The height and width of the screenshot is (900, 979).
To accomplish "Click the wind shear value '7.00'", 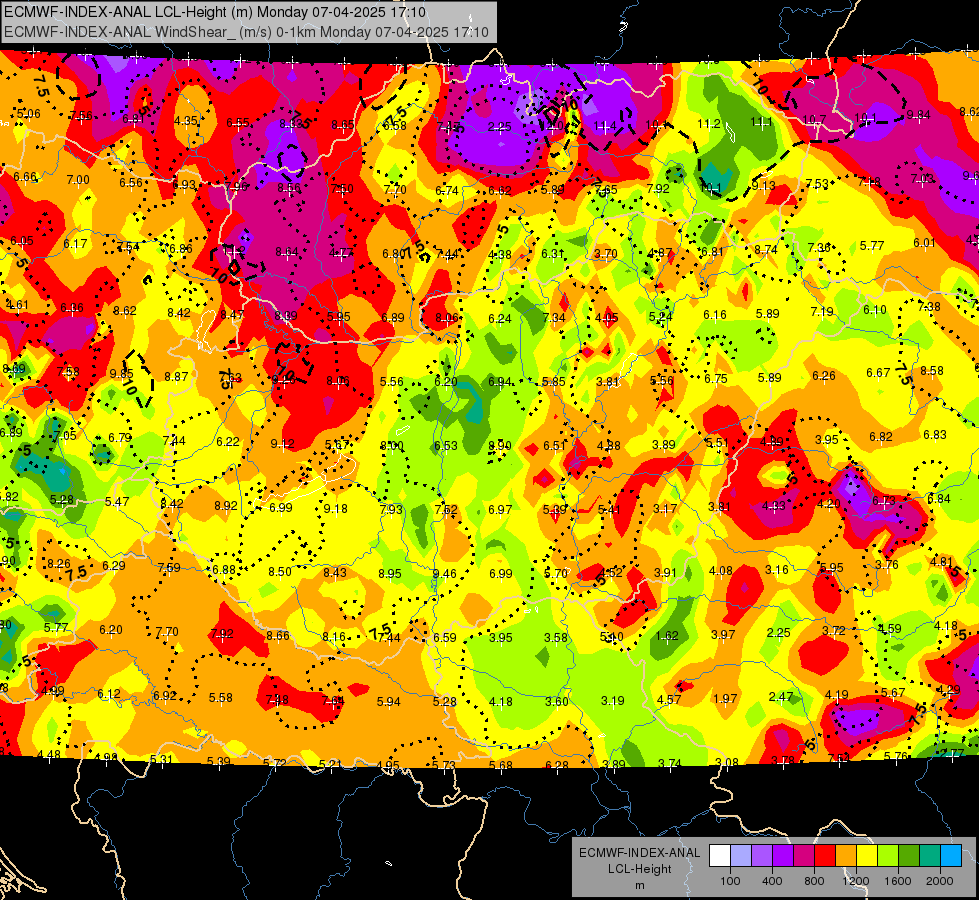I will (78, 180).
